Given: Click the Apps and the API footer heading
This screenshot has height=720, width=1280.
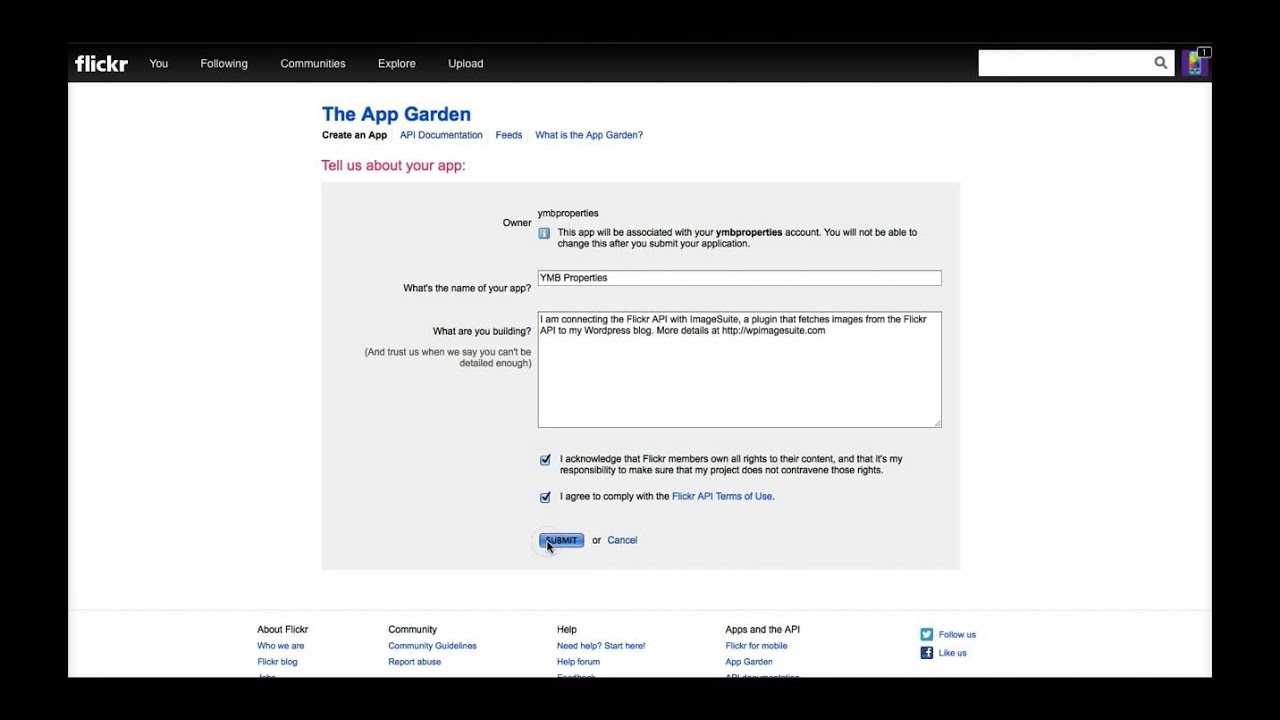Looking at the screenshot, I should click(x=762, y=629).
